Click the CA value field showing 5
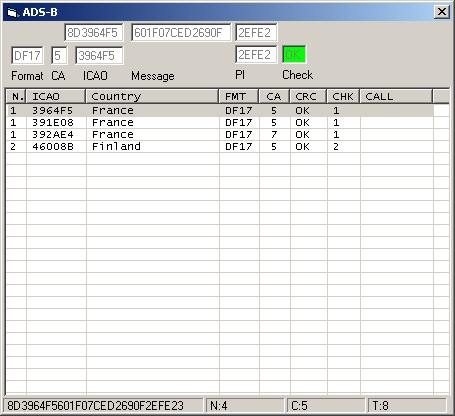The width and height of the screenshot is (455, 416). click(59, 55)
